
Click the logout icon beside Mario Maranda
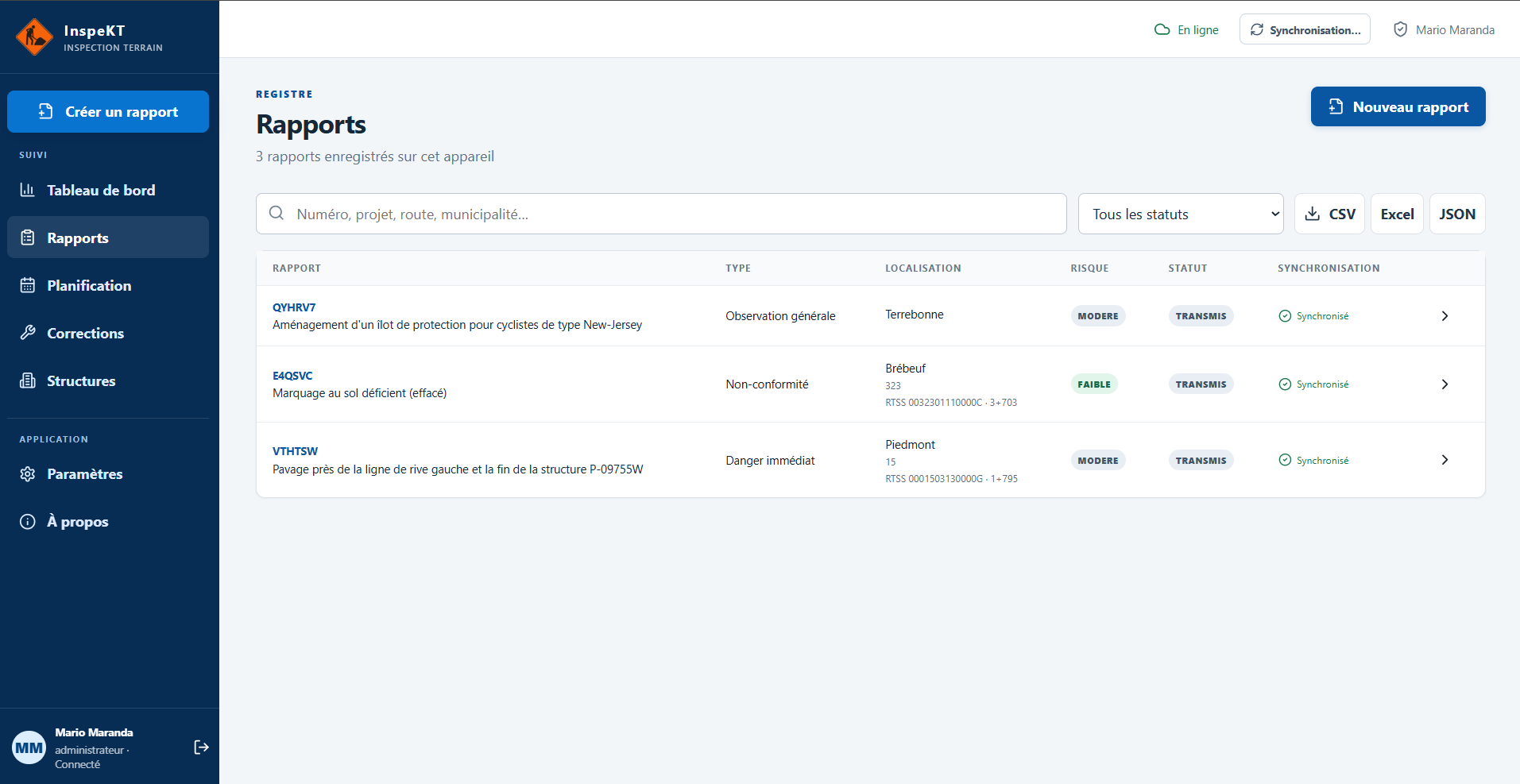click(201, 747)
